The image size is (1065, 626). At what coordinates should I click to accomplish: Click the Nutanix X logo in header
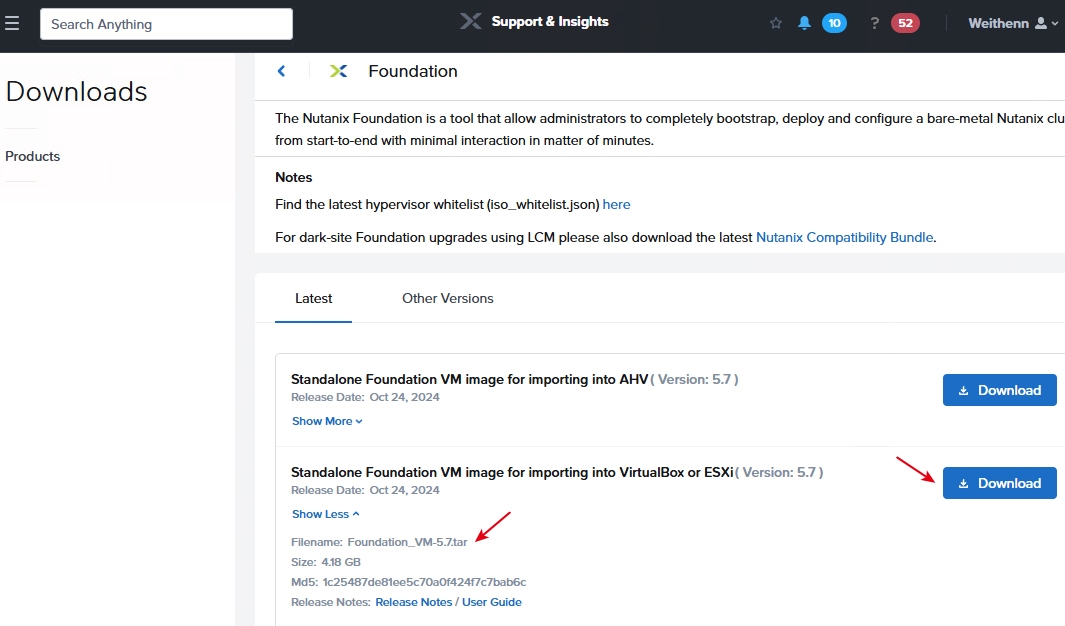470,22
